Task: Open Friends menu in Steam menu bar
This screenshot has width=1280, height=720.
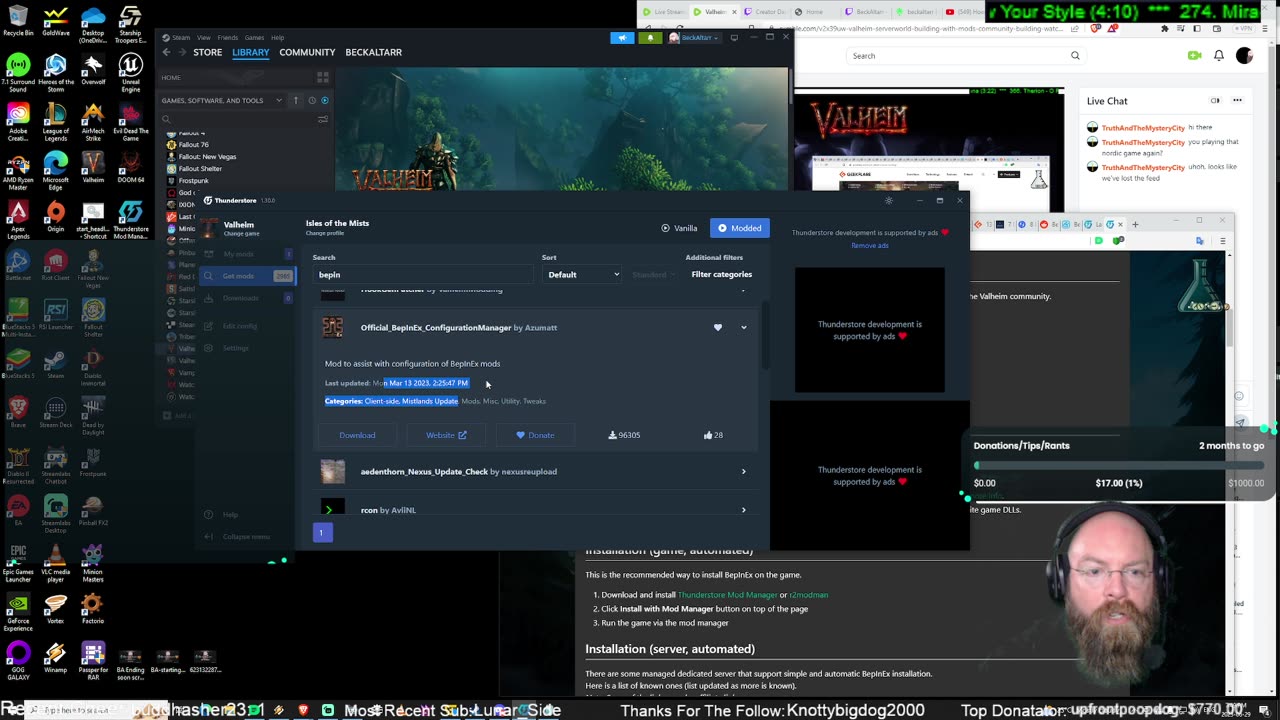Action: point(227,37)
